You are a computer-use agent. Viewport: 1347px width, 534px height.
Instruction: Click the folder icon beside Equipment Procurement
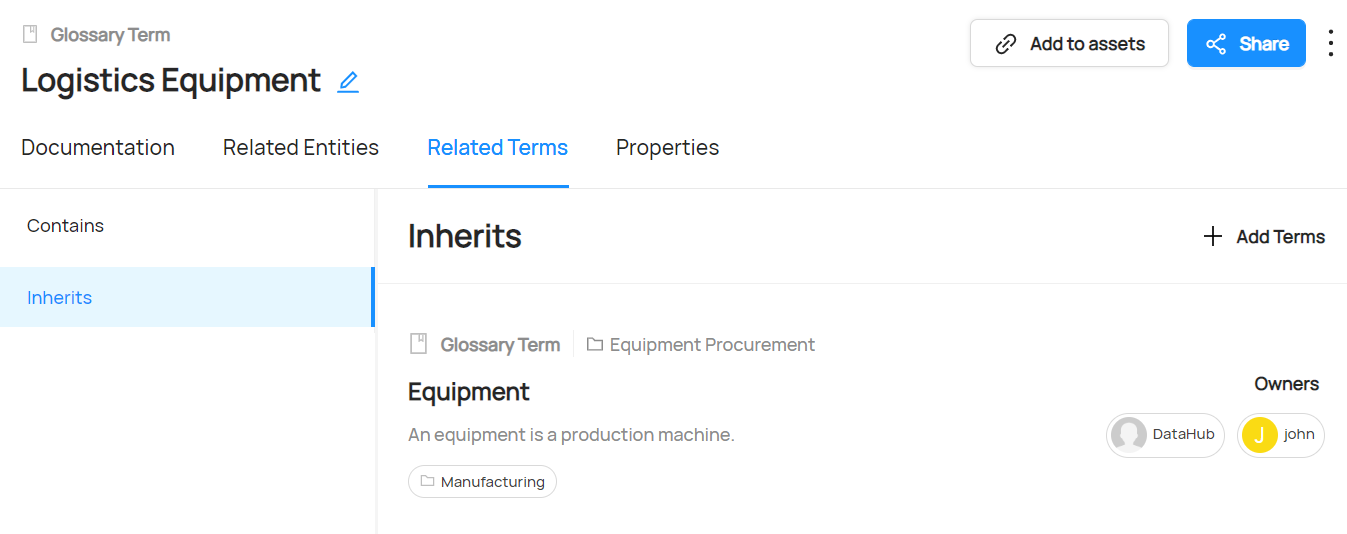coord(595,345)
